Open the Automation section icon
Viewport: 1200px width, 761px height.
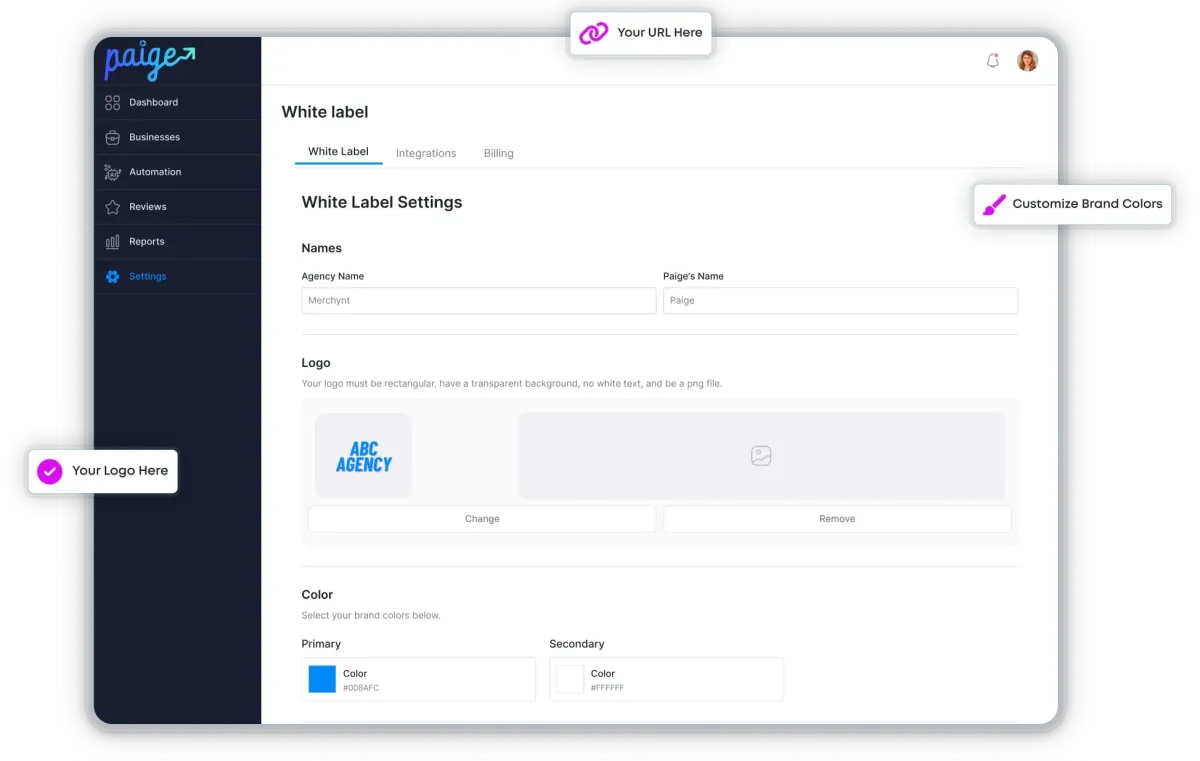coord(112,172)
